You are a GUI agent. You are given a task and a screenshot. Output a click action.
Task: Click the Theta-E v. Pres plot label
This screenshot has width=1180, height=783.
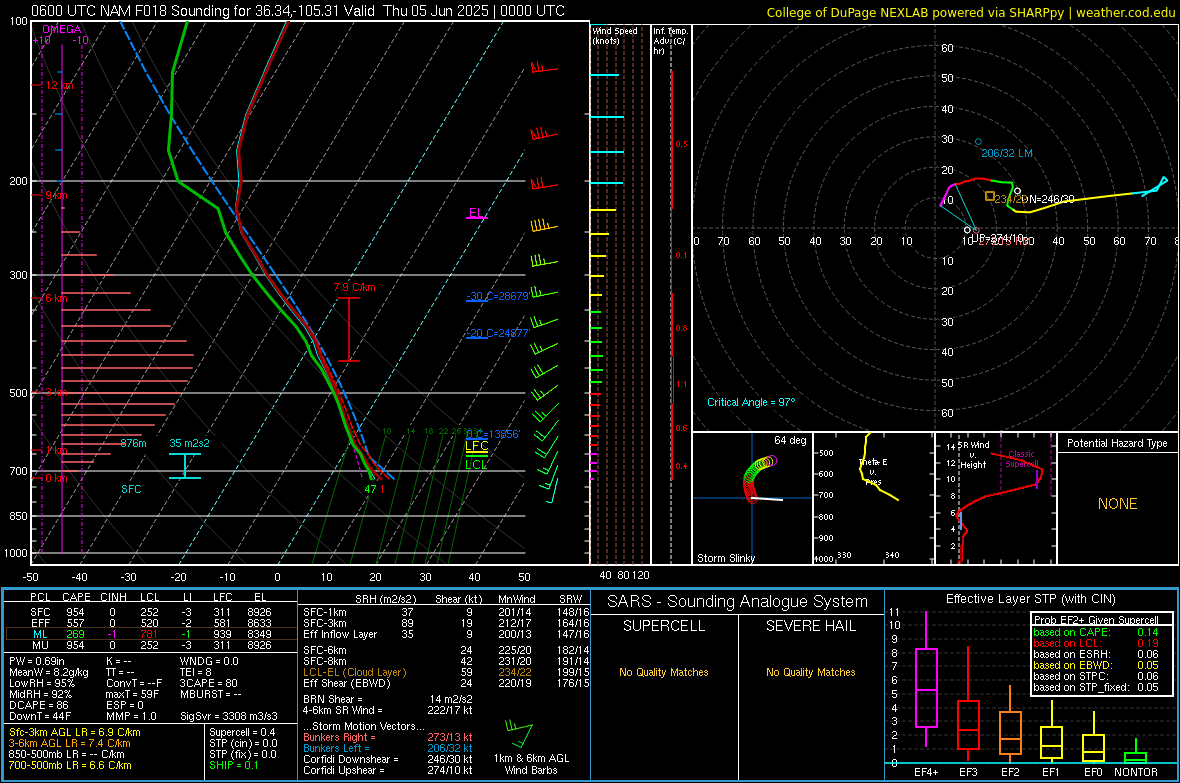(x=873, y=471)
